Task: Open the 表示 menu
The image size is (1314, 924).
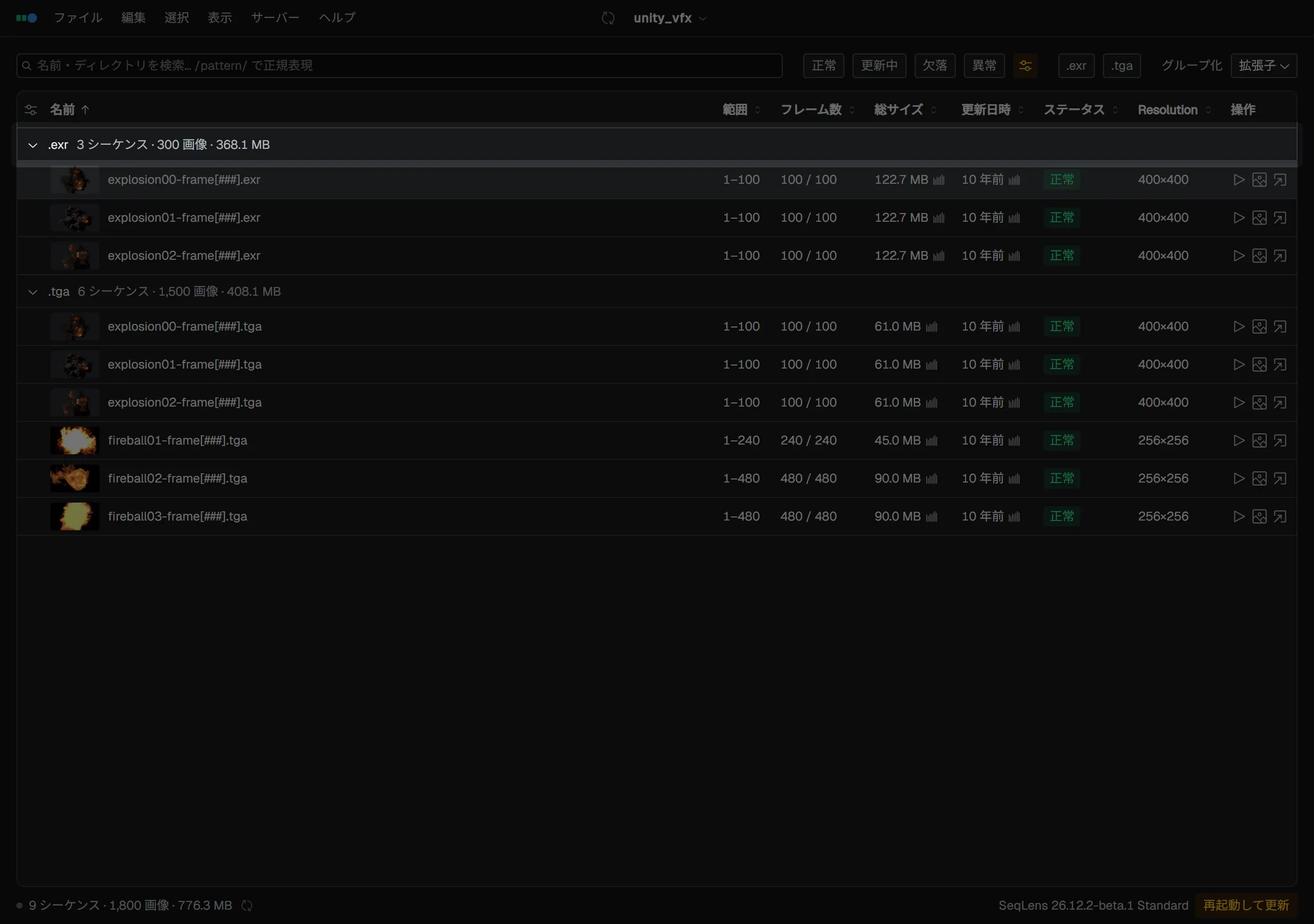Action: [x=220, y=18]
